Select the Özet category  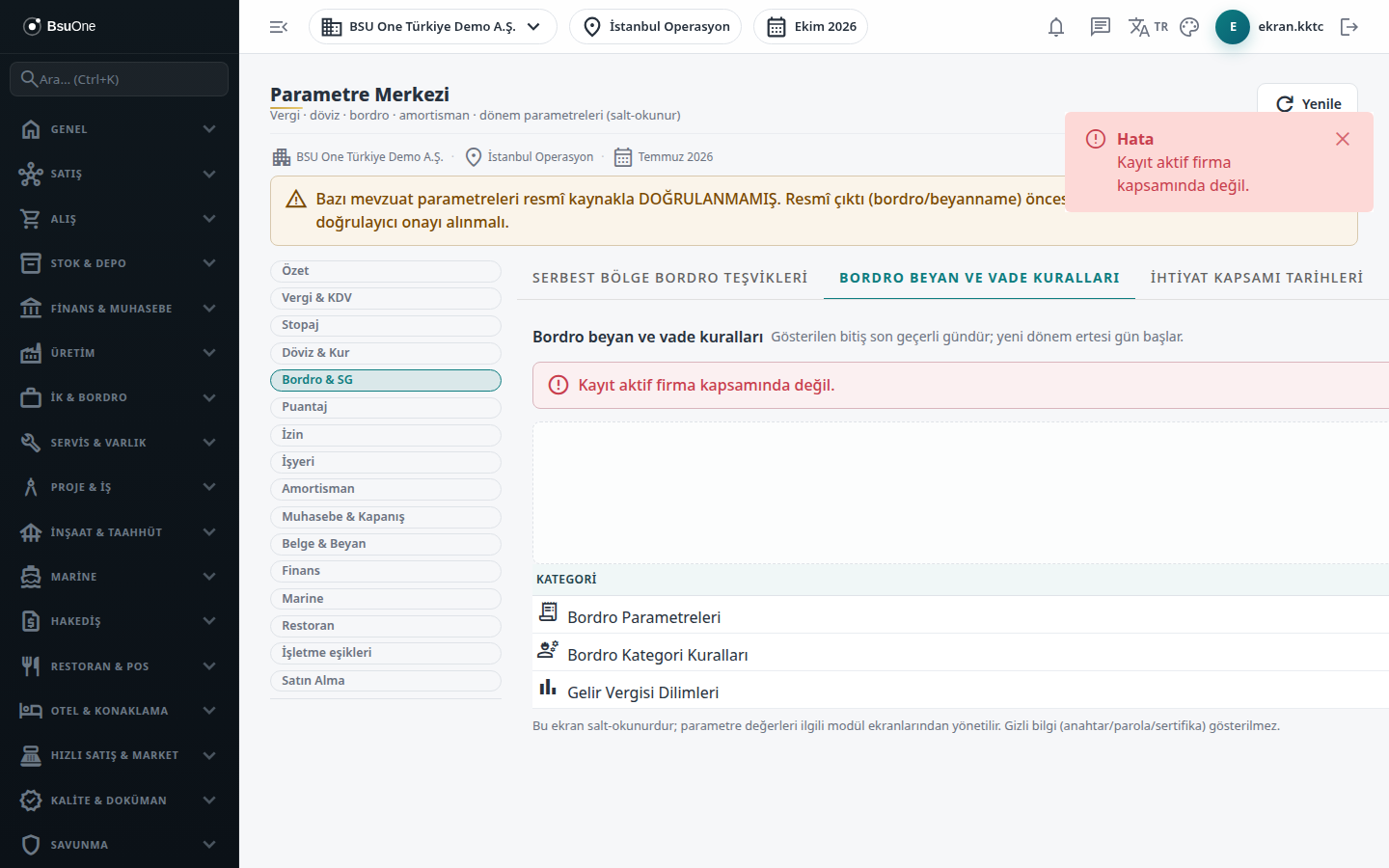click(386, 271)
